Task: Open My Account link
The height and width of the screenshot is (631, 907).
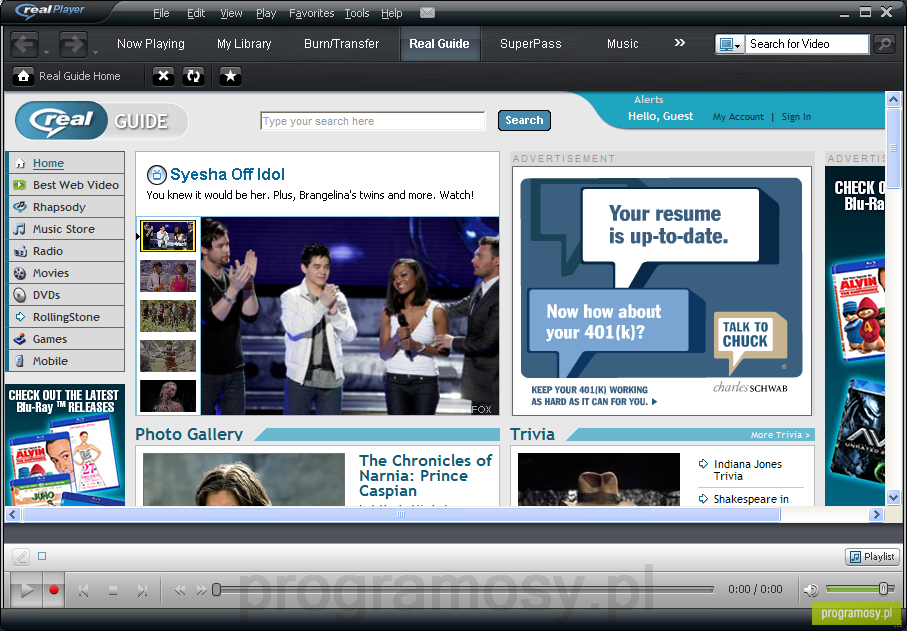Action: tap(738, 117)
